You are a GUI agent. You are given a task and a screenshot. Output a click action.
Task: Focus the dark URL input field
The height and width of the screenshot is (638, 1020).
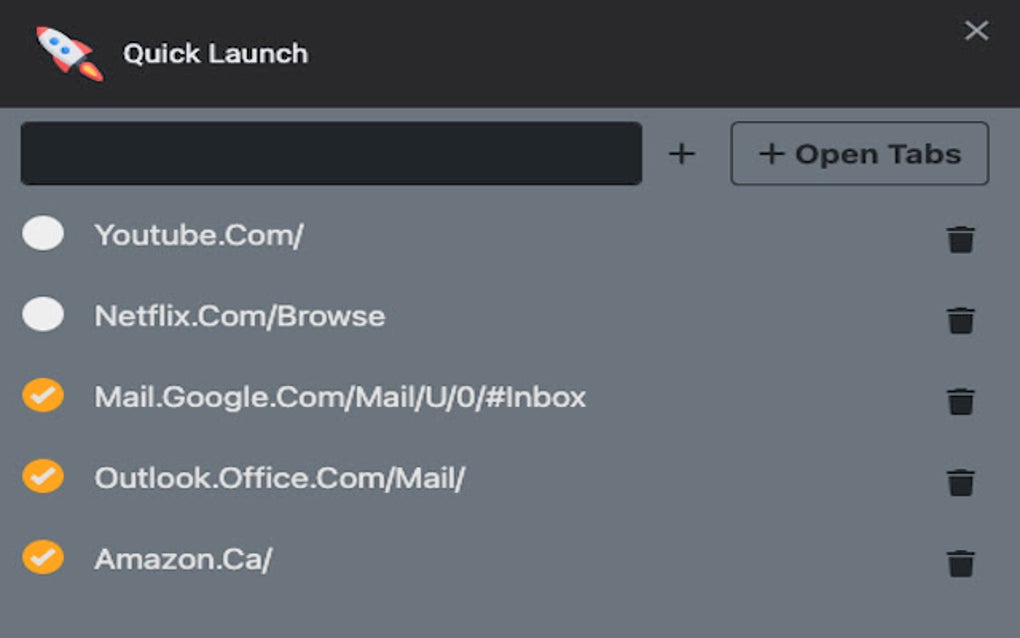331,153
